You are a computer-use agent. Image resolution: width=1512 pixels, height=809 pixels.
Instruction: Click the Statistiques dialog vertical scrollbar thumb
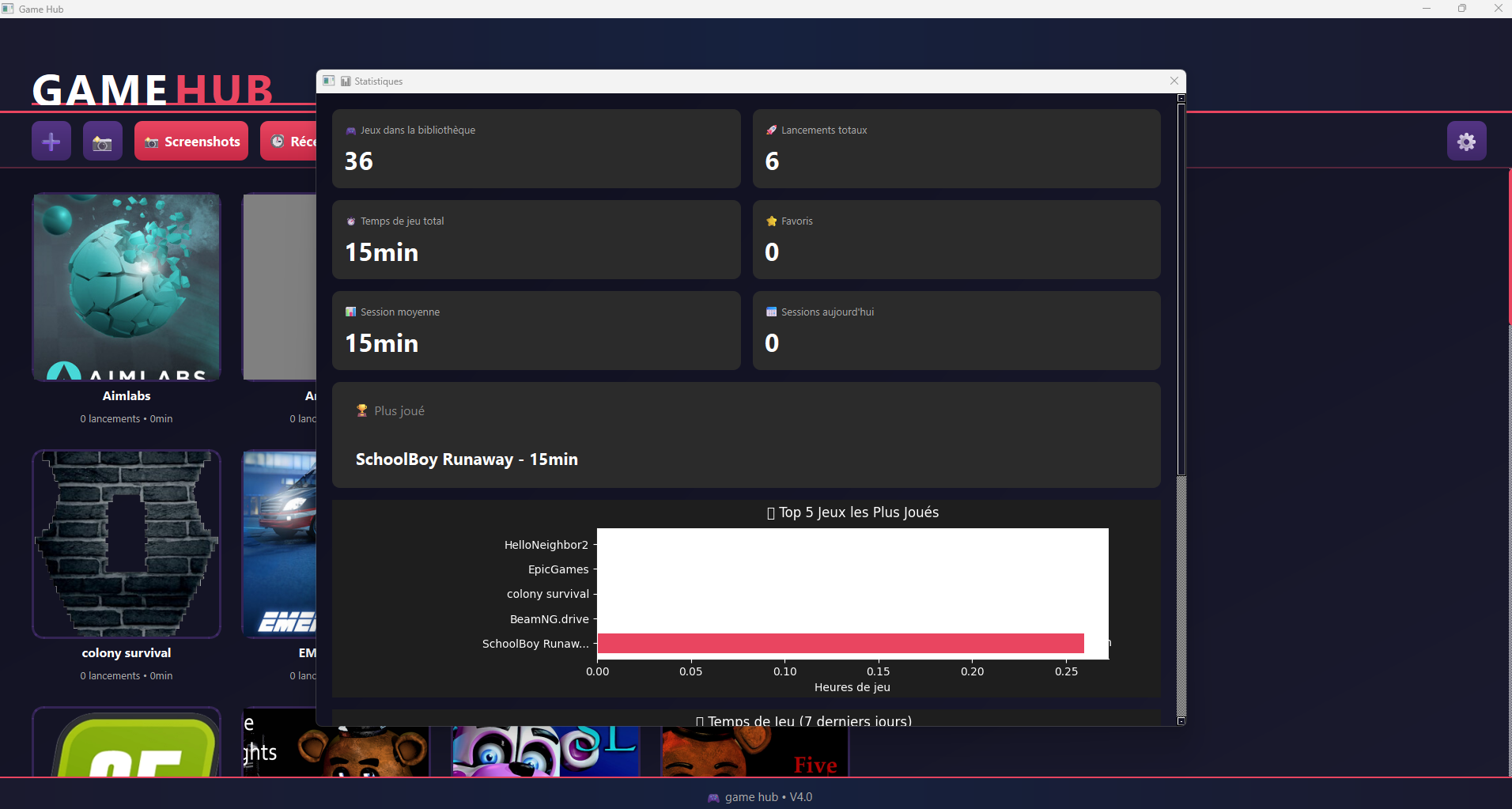pyautogui.click(x=1181, y=289)
